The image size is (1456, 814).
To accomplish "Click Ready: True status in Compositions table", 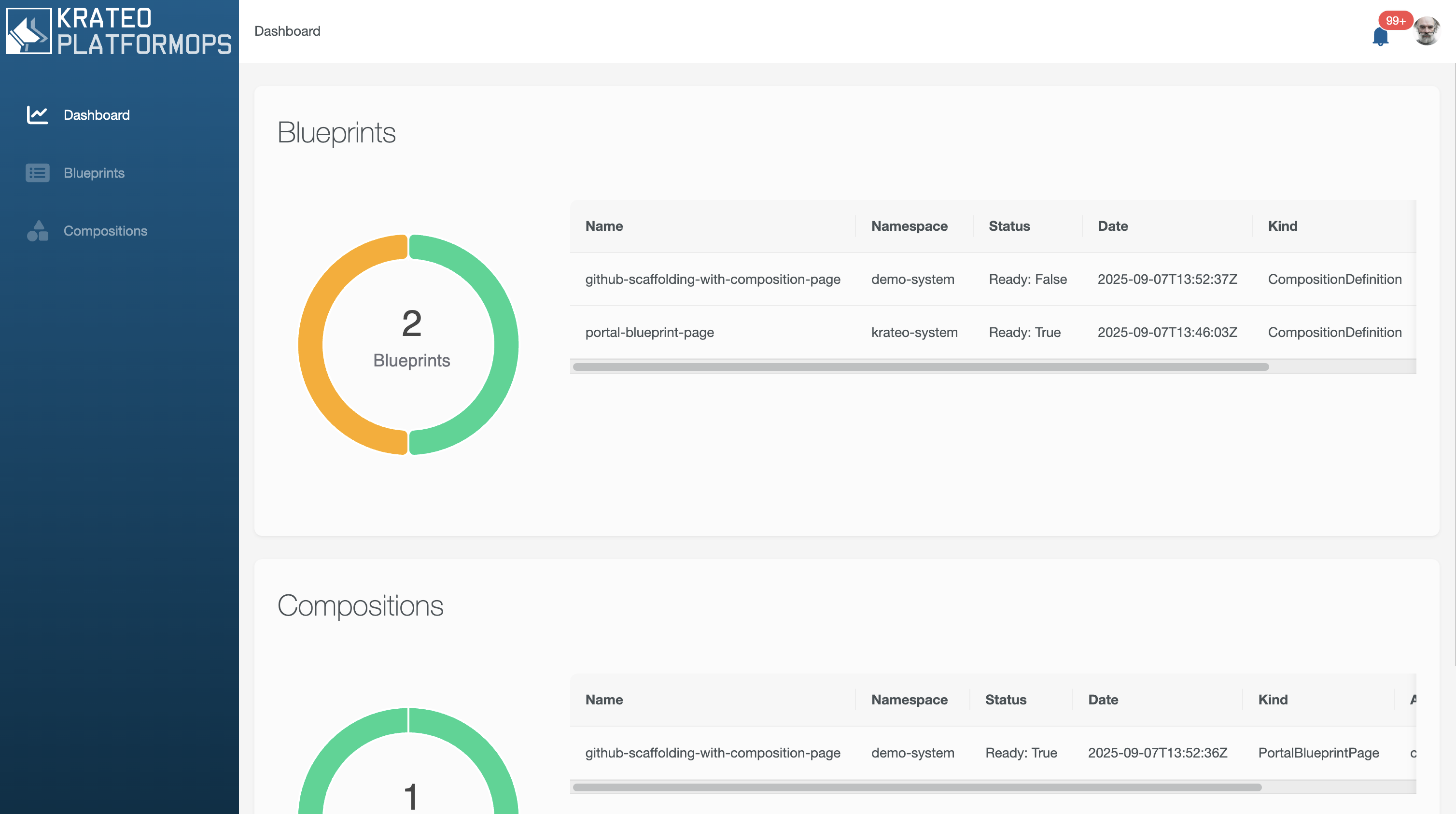I will pos(1022,753).
